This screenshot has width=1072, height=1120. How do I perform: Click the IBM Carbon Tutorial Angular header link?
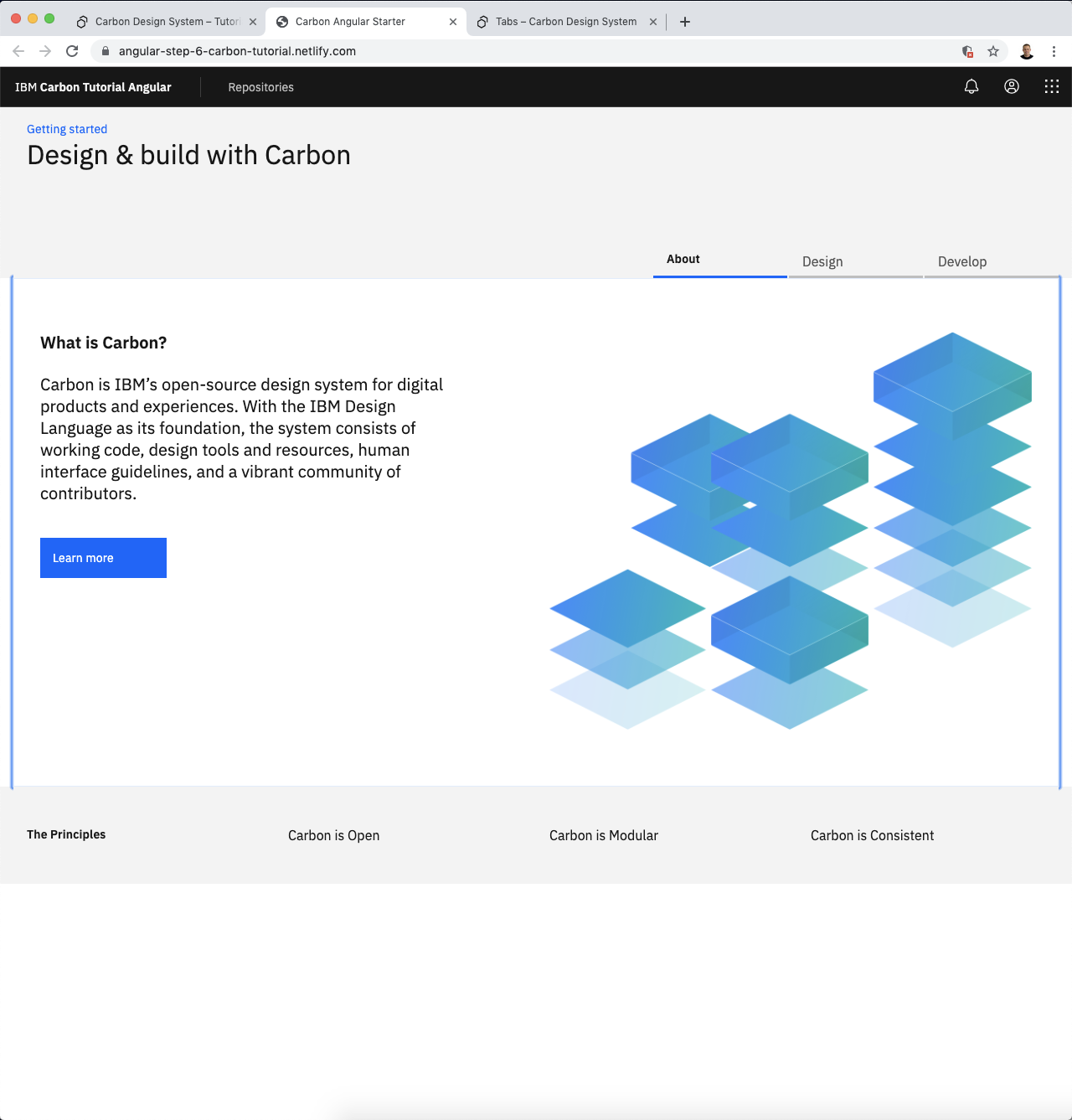[x=93, y=87]
